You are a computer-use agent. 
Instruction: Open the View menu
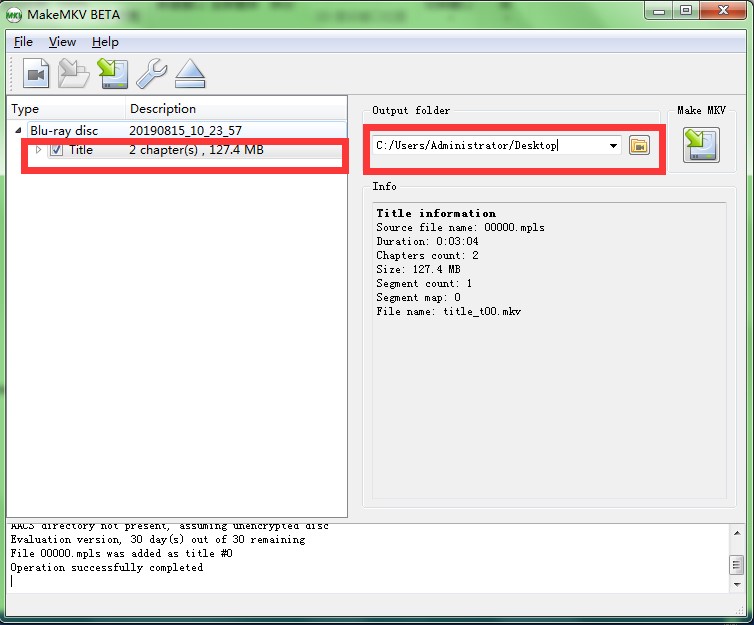(63, 42)
